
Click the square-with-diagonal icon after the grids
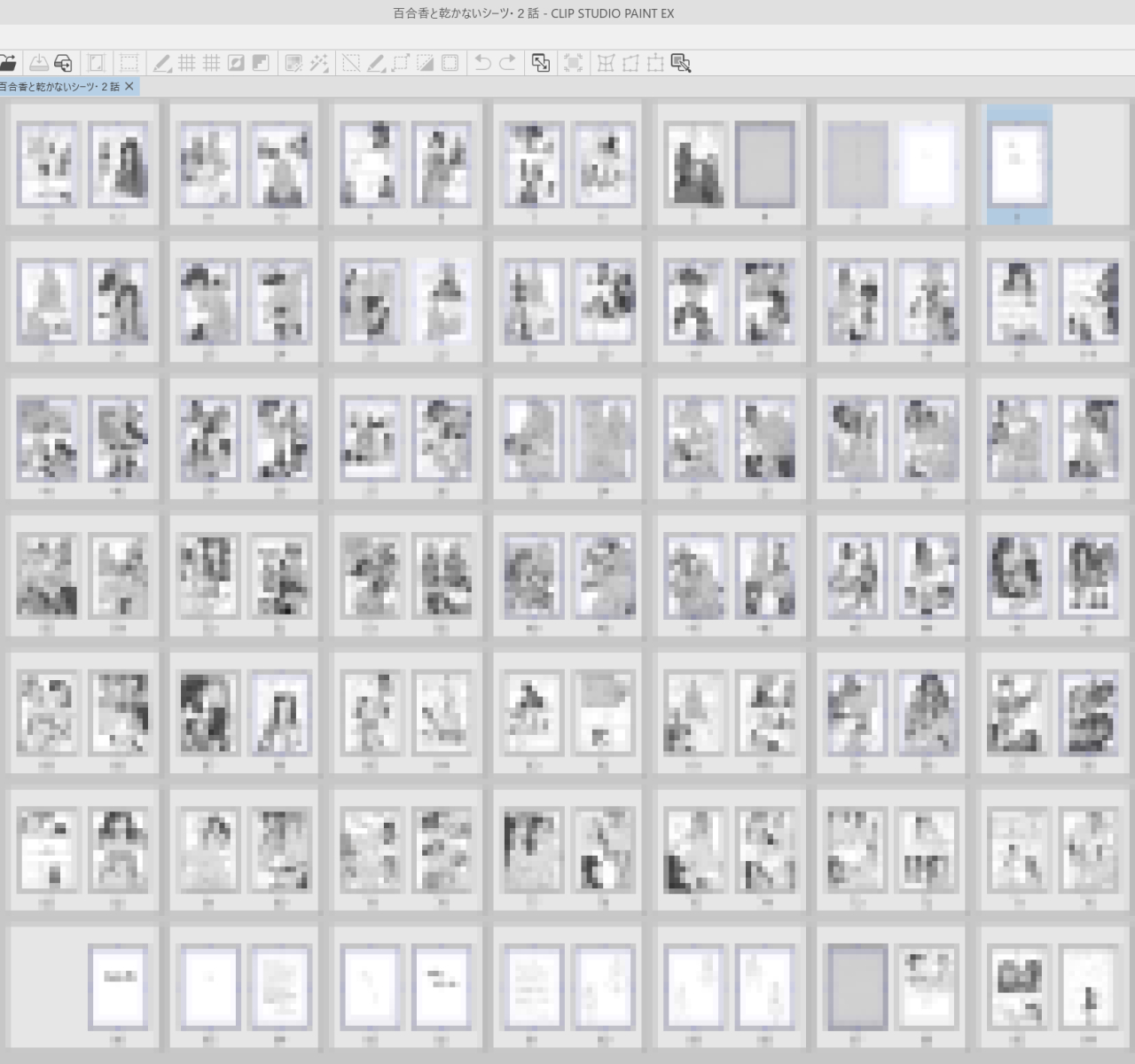click(x=236, y=63)
